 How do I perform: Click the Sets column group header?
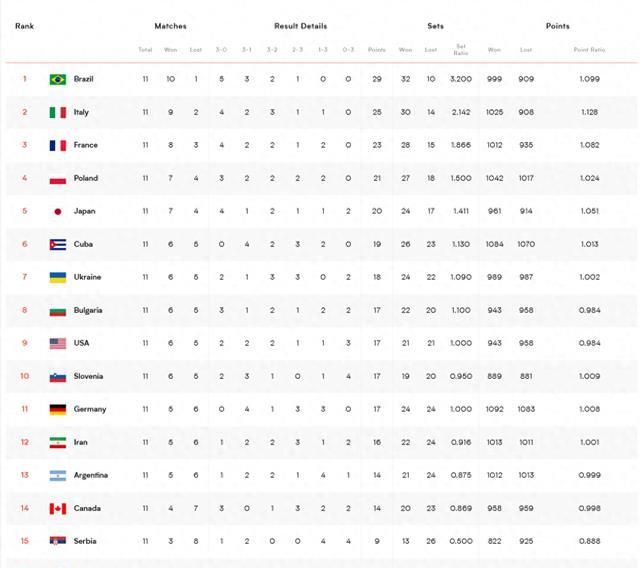[435, 26]
